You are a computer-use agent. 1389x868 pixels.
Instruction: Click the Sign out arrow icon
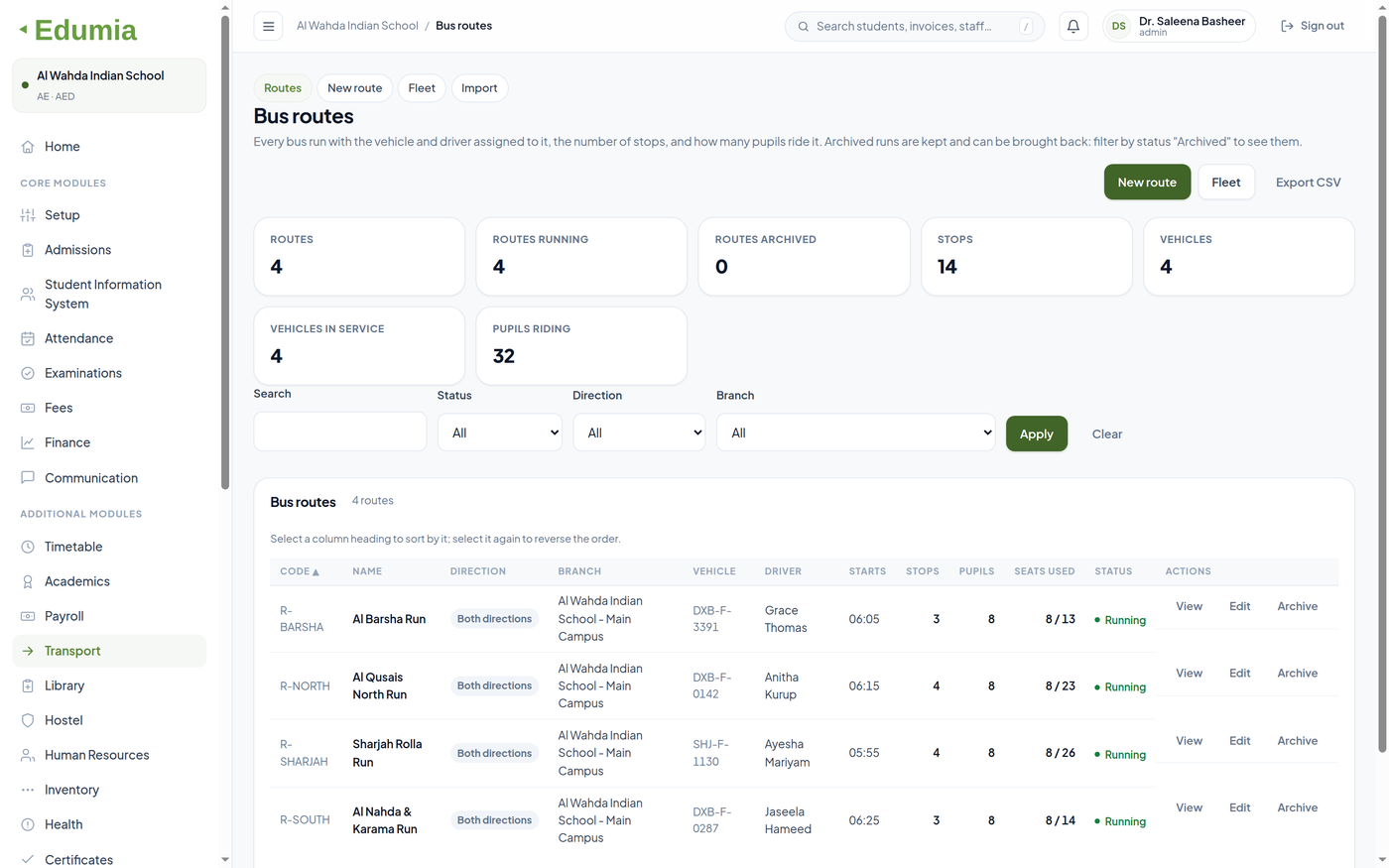coord(1287,26)
